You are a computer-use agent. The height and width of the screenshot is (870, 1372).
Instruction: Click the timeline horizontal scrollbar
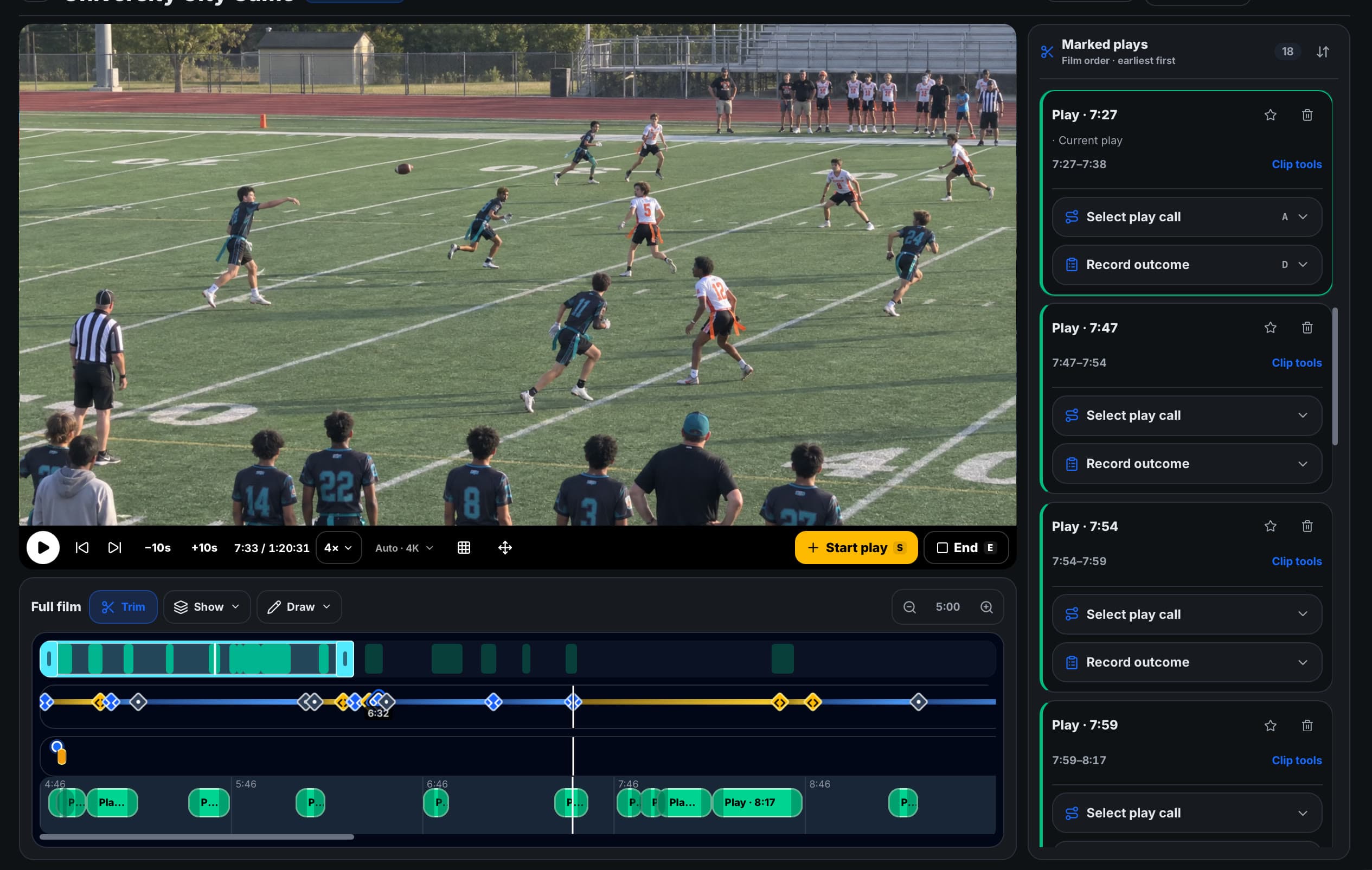tap(196, 837)
